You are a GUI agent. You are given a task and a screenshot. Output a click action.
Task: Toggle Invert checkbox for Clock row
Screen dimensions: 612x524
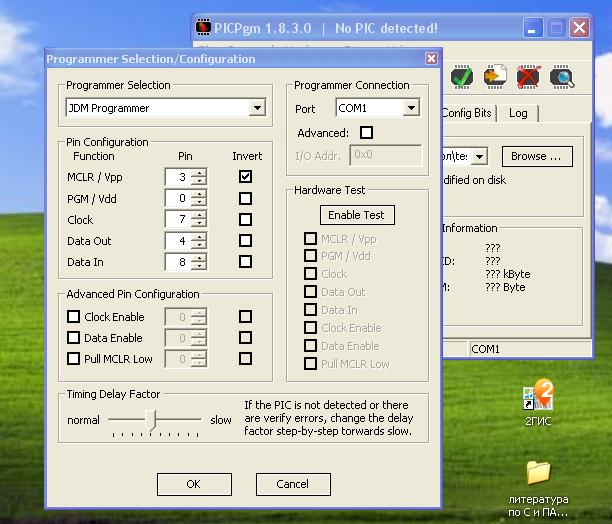point(245,219)
